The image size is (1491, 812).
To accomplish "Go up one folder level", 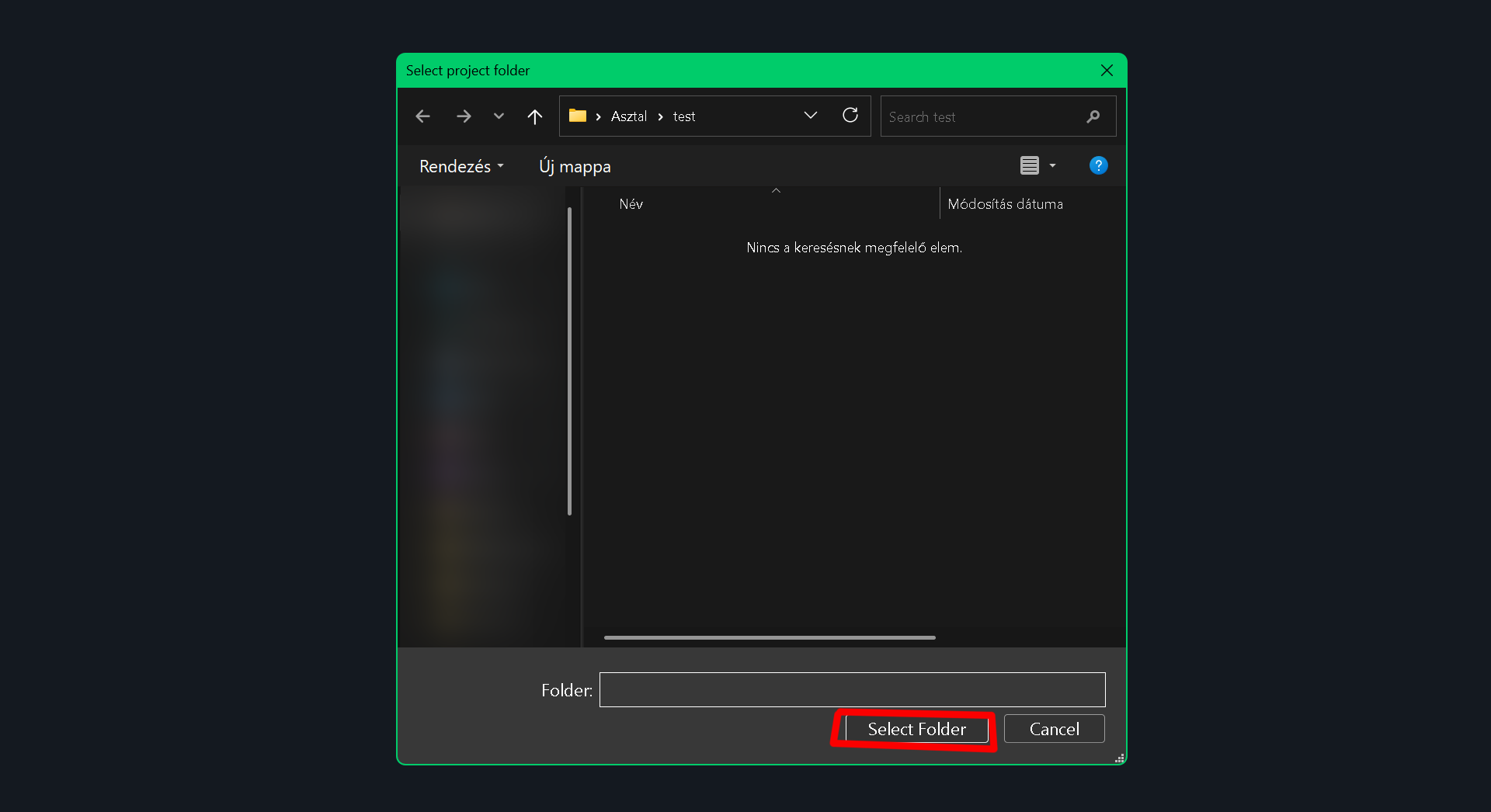I will click(534, 116).
